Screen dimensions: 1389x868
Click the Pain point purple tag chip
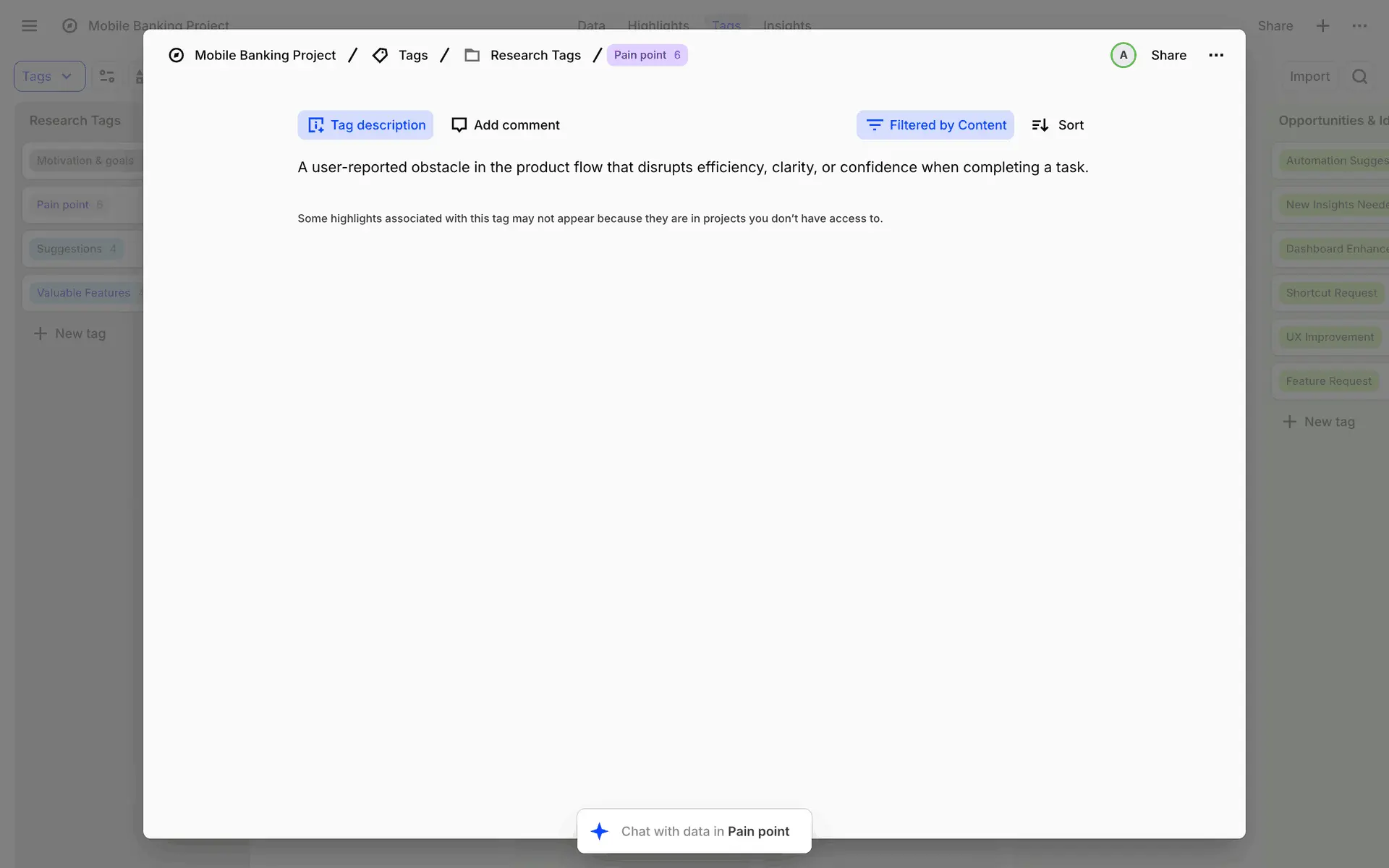(x=646, y=55)
